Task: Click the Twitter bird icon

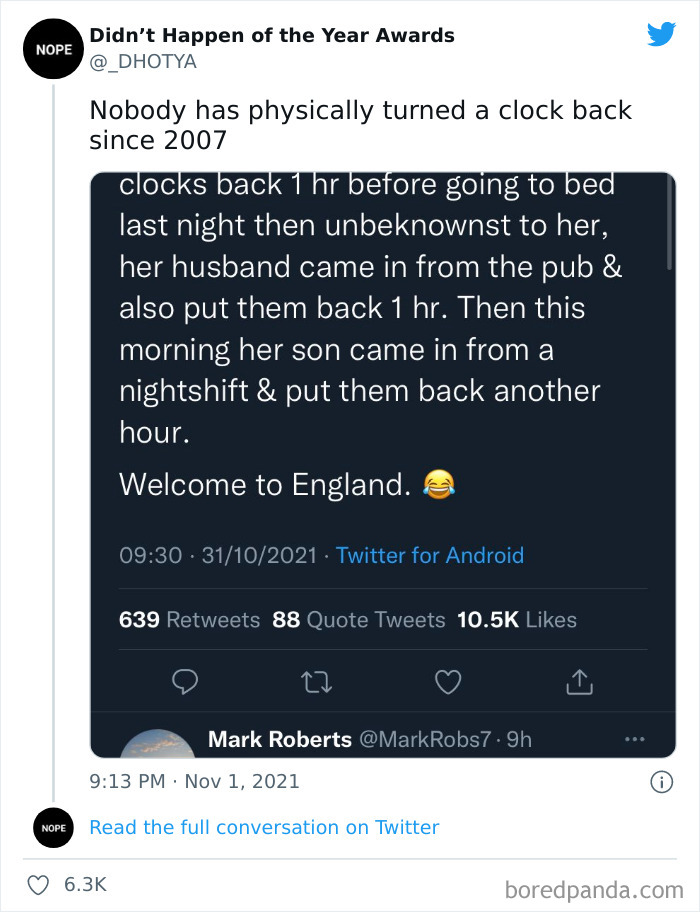Action: [662, 34]
